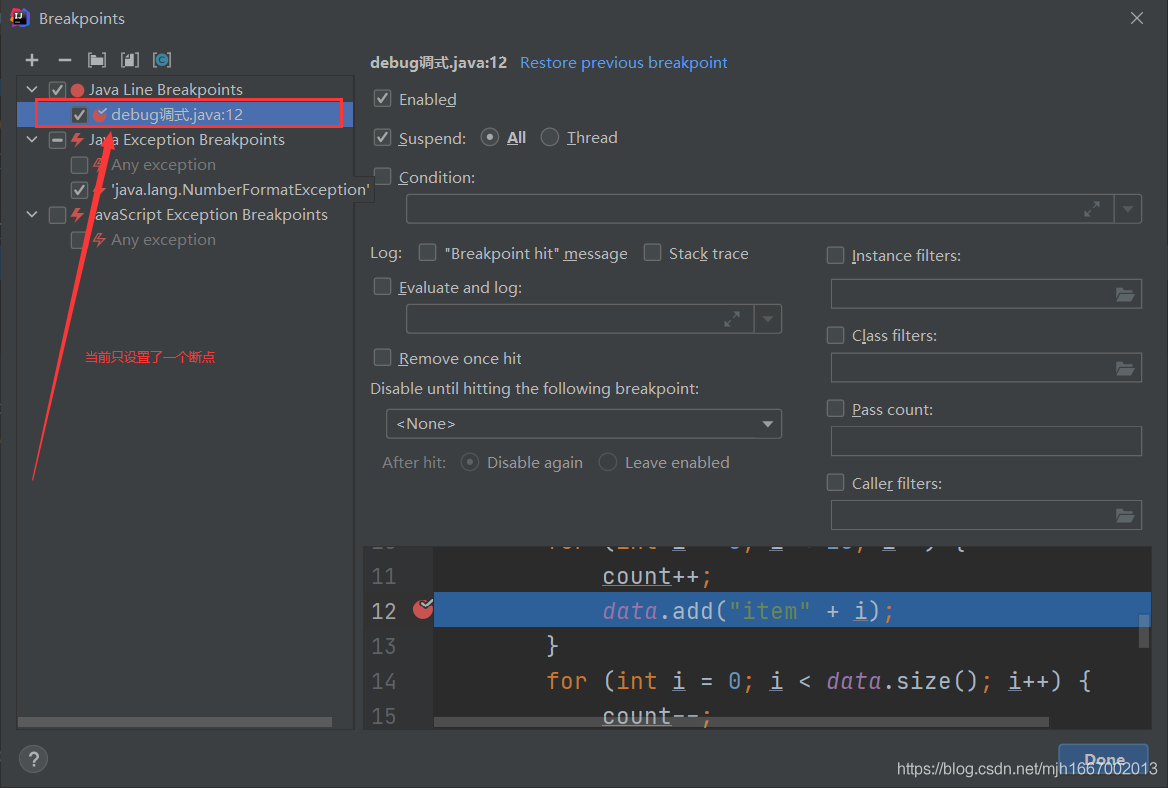
Task: Check Remove once hit option
Action: (x=382, y=358)
